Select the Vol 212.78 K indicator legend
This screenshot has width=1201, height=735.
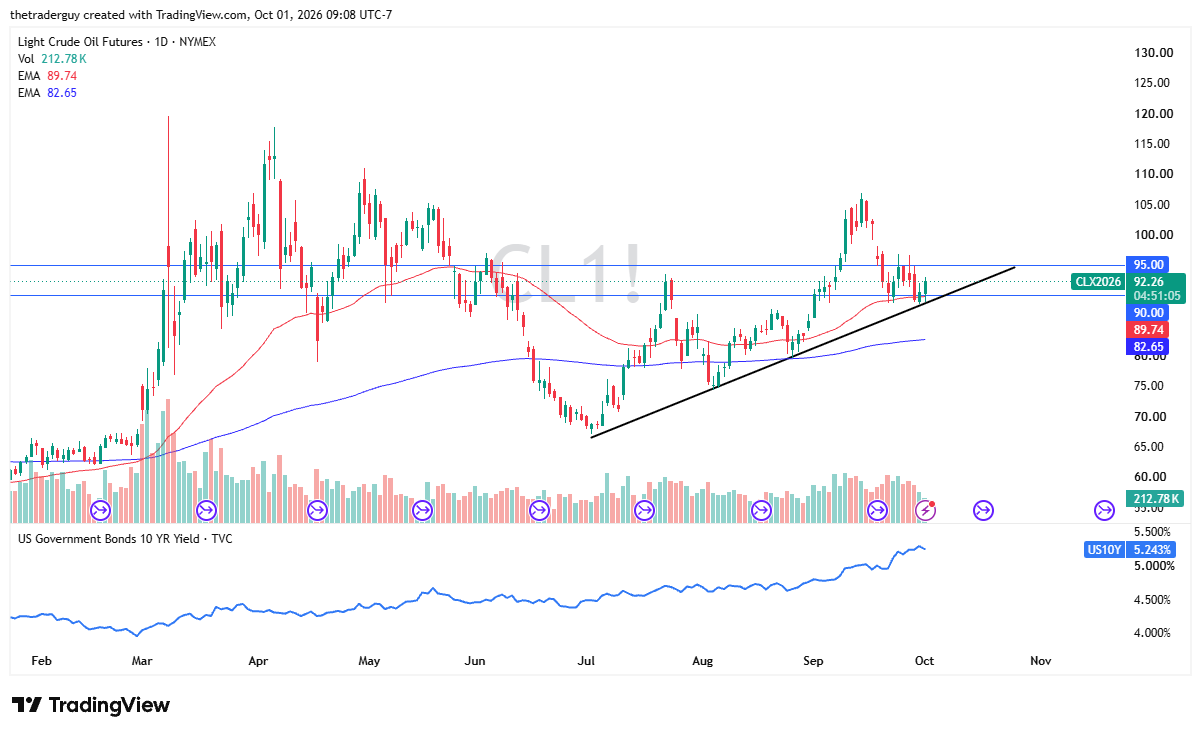point(52,59)
